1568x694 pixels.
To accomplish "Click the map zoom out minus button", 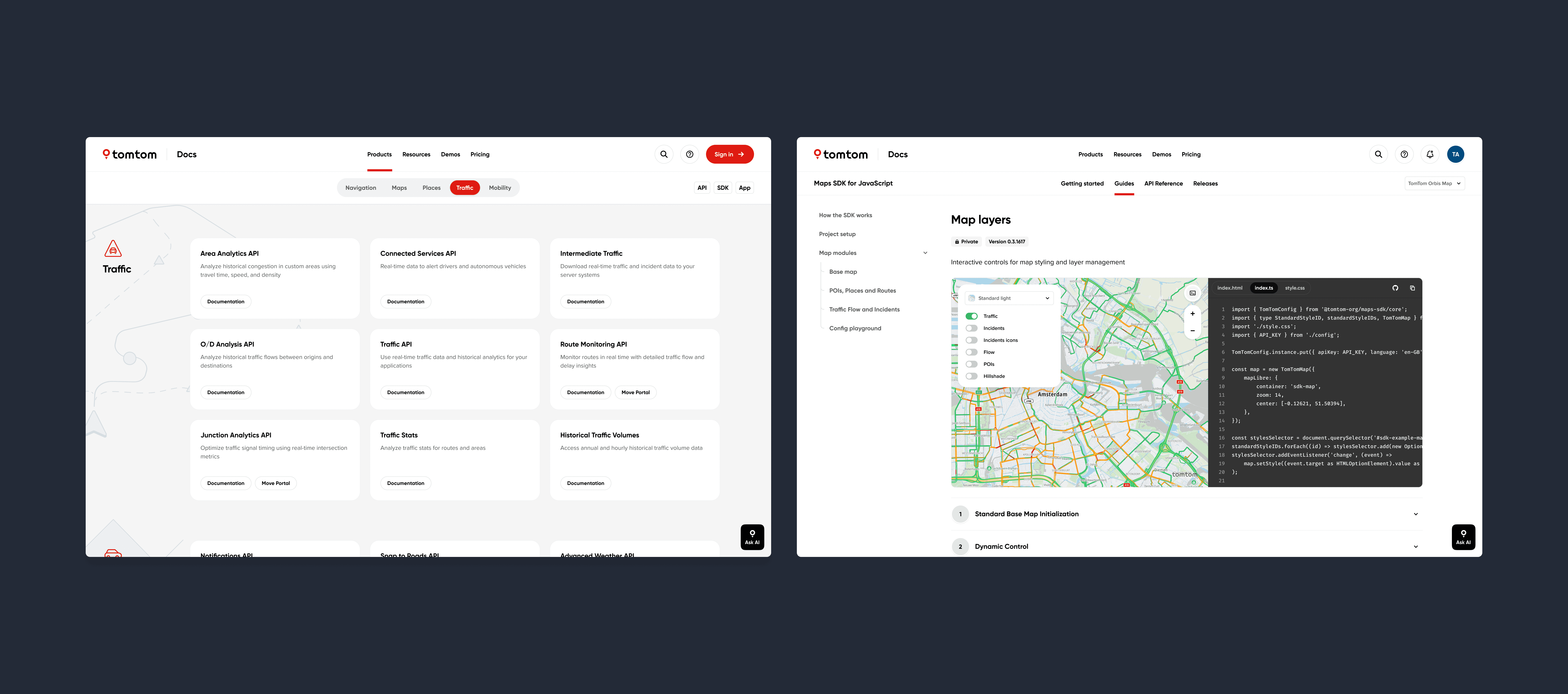I will coord(1192,331).
